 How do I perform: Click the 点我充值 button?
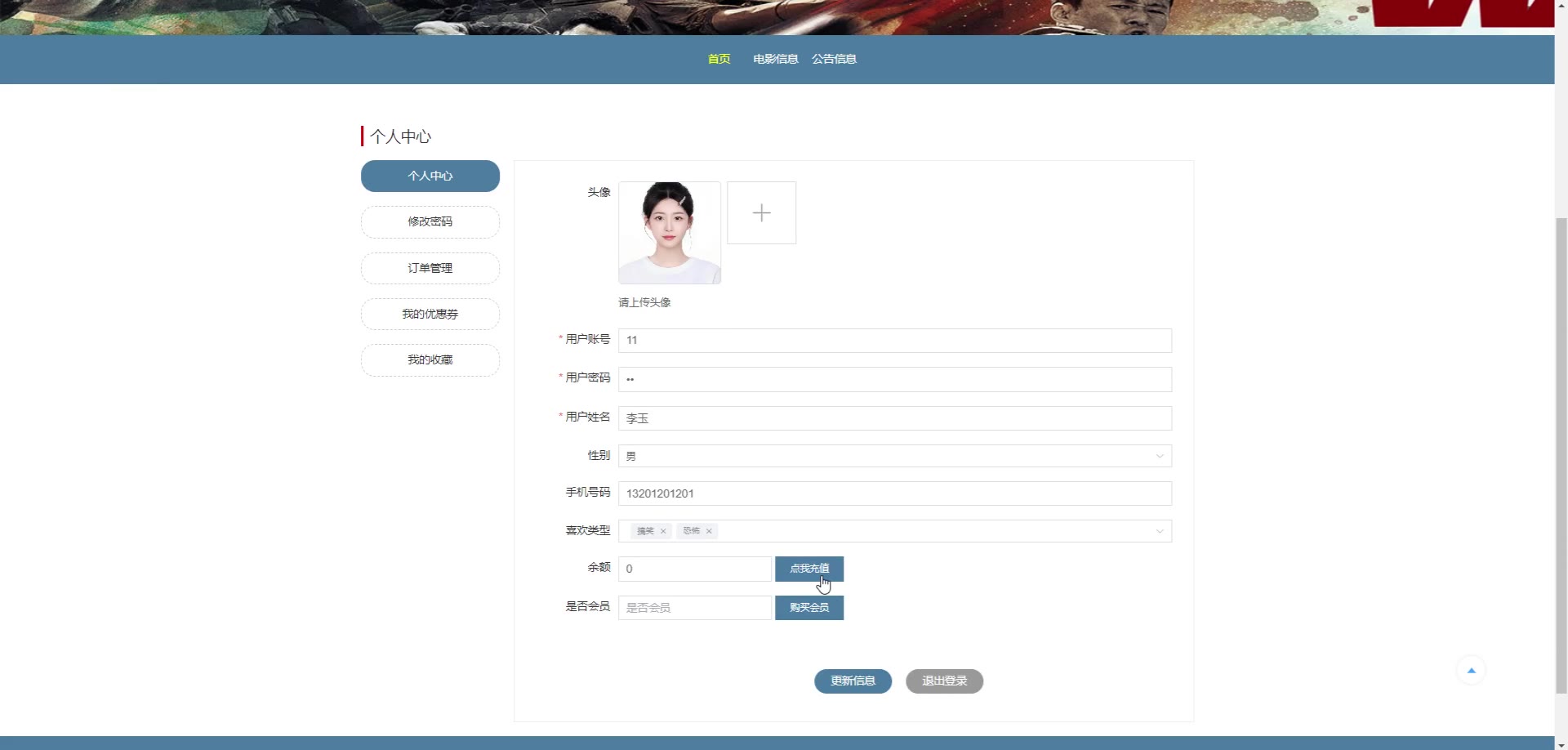click(x=809, y=569)
